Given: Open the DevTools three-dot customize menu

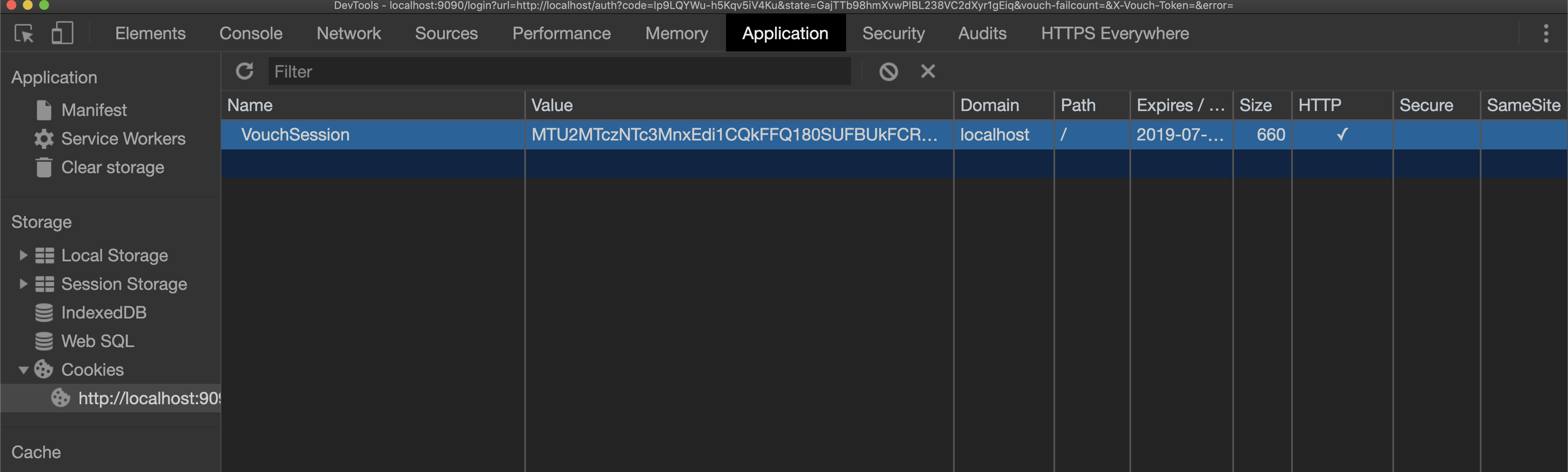Looking at the screenshot, I should pos(1547,33).
